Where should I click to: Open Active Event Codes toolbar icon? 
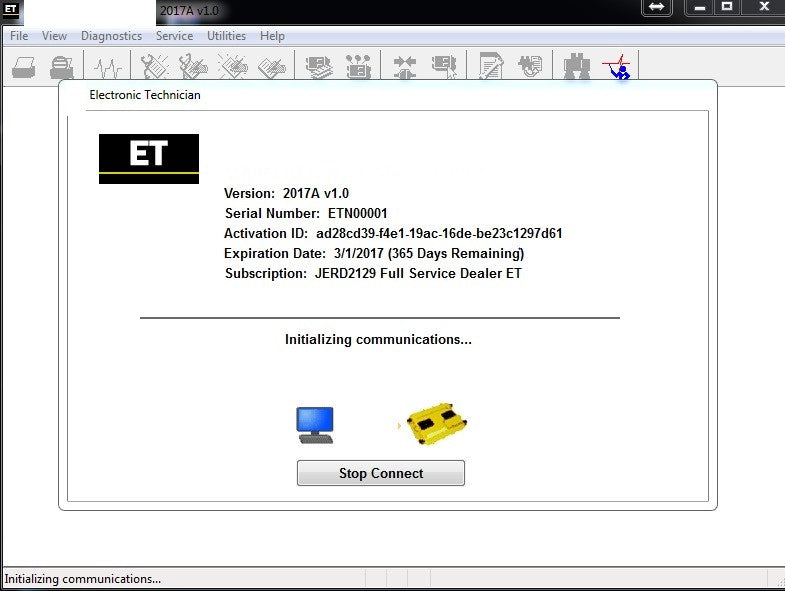pyautogui.click(x=233, y=67)
